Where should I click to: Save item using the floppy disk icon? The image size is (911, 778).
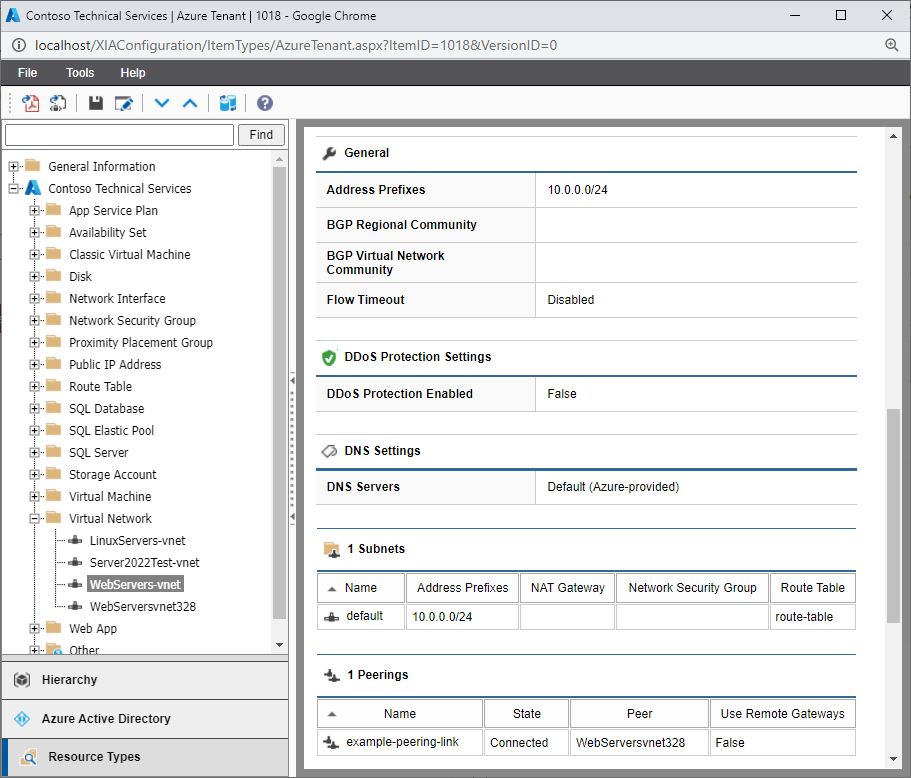pos(96,103)
